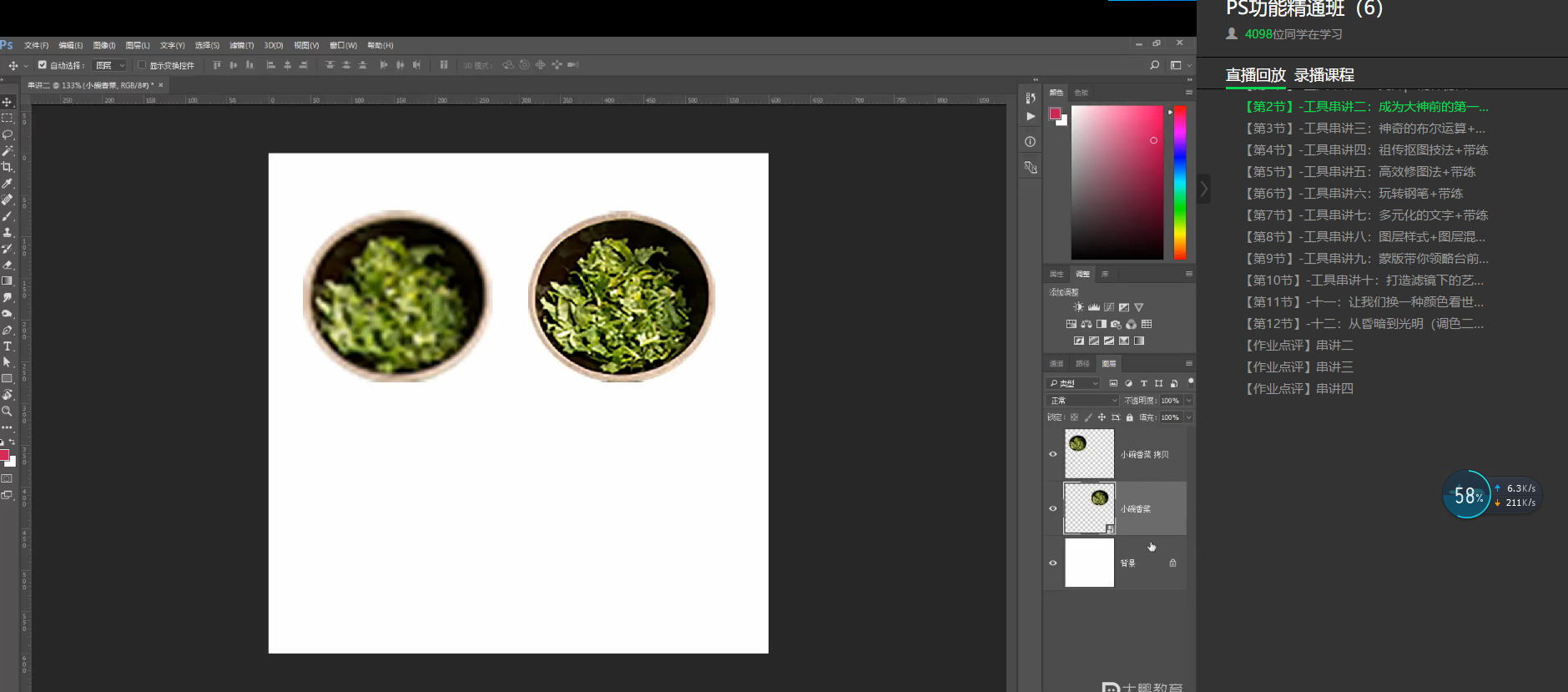Open the Color panel options menu
The image size is (1568, 692).
(1189, 93)
